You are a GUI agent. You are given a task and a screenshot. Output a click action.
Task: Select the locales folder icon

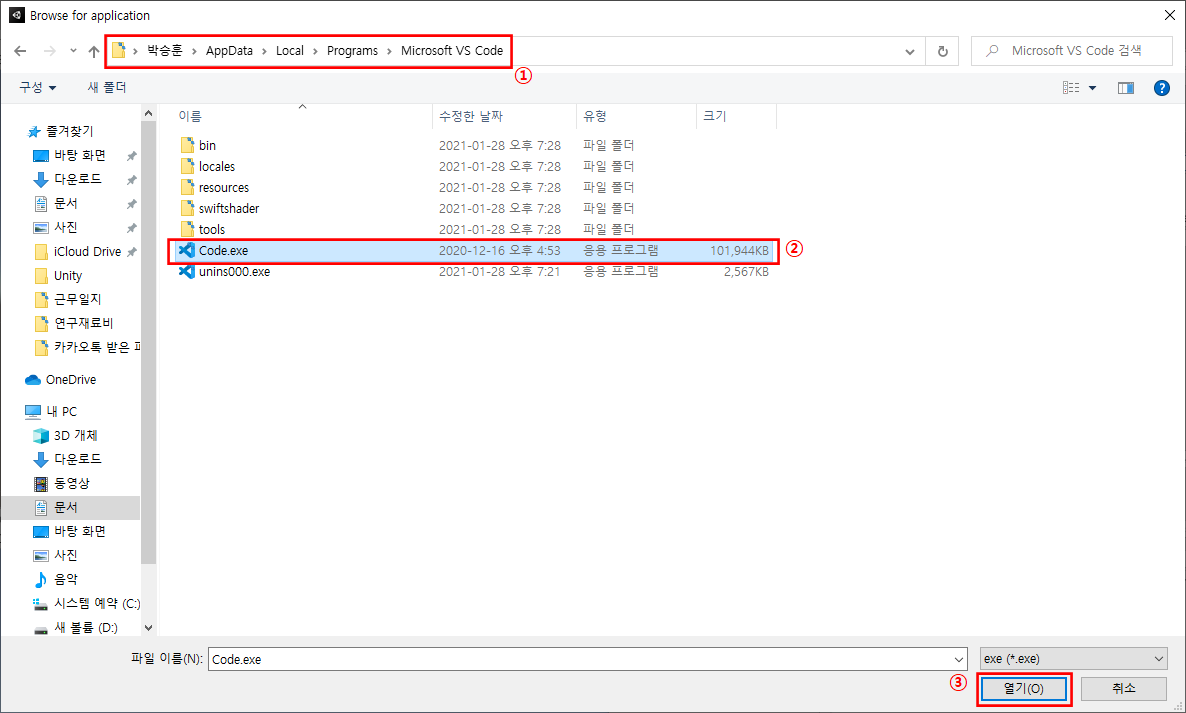click(x=187, y=166)
